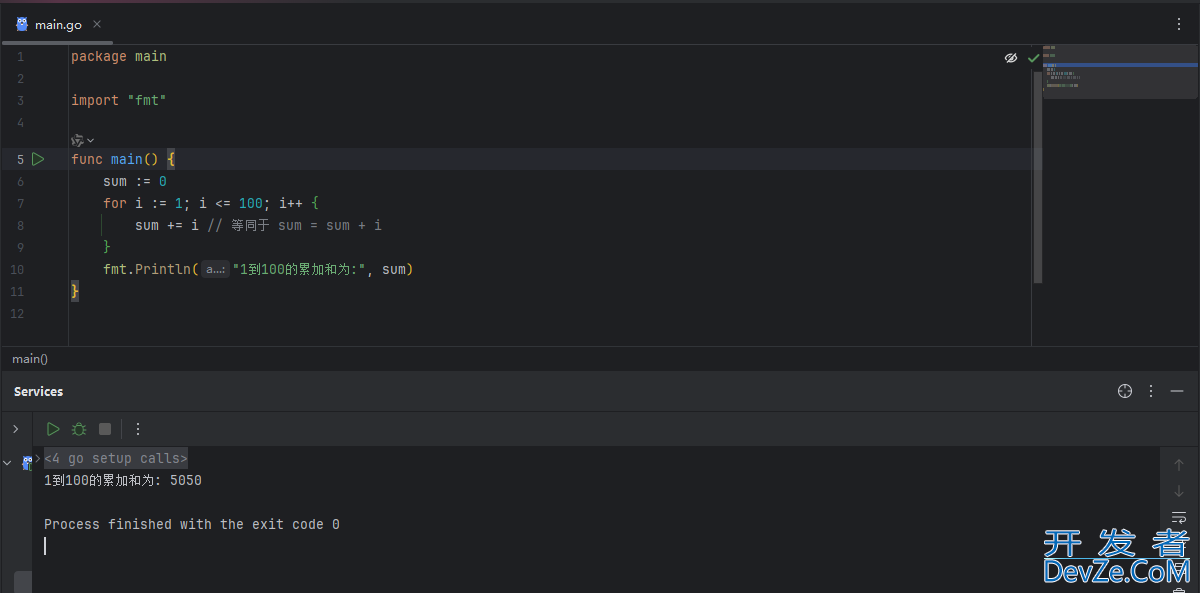Collapse the Go service node arrow
1200x593 pixels.
8,463
